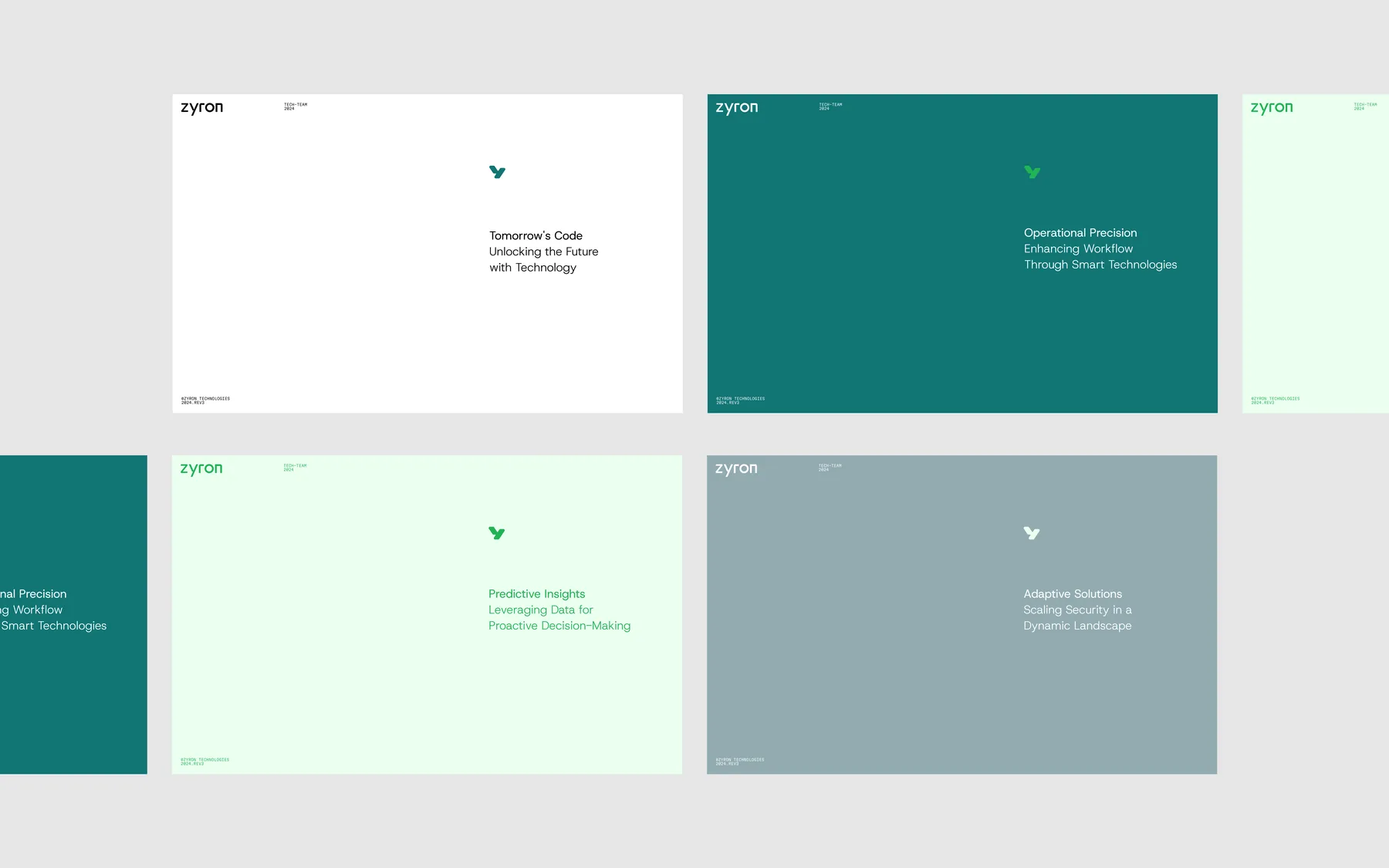Click the 'Dynamic Landscape' text line
The height and width of the screenshot is (868, 1389).
[x=1077, y=626]
